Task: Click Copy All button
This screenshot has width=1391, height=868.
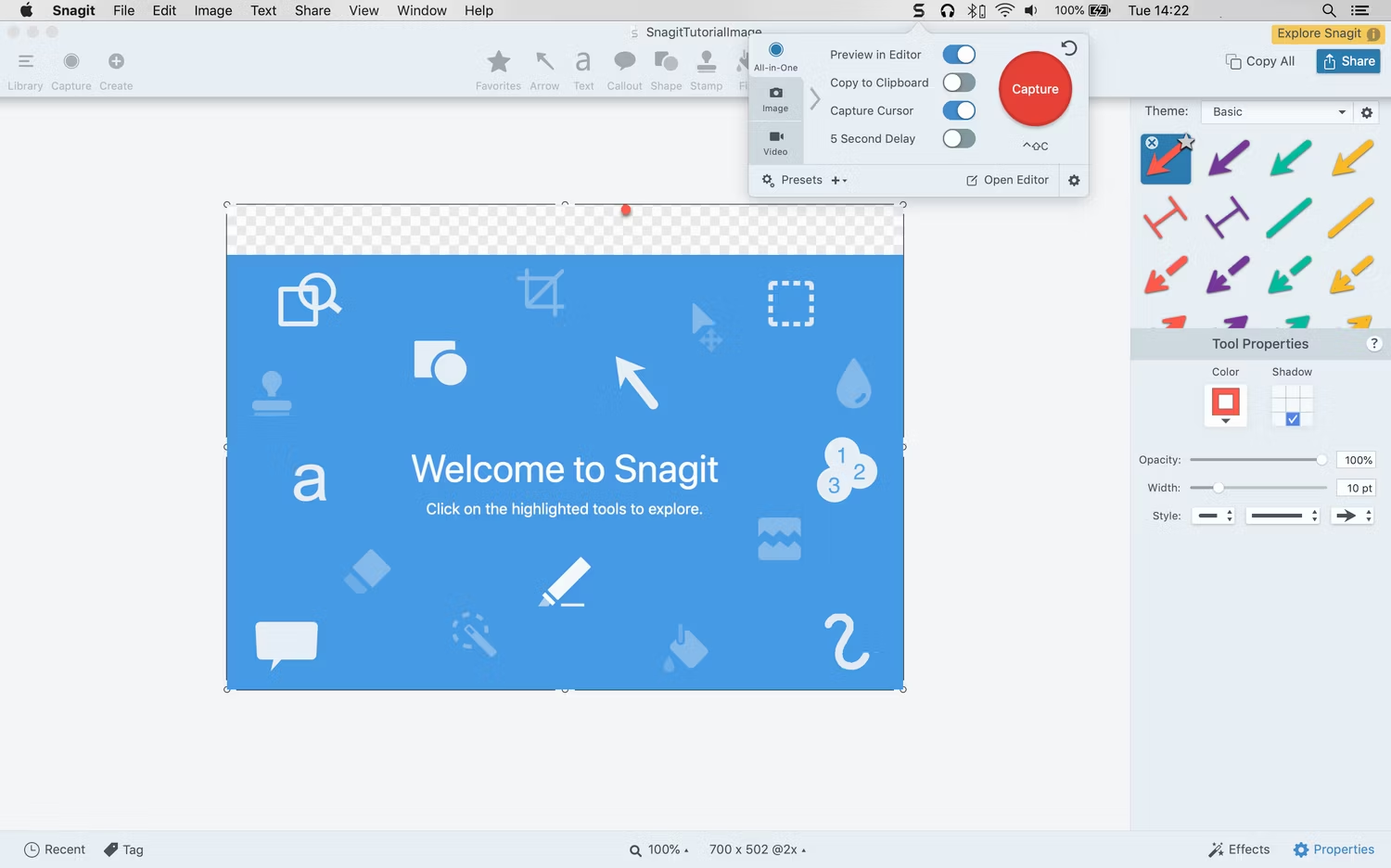Action: [x=1260, y=61]
